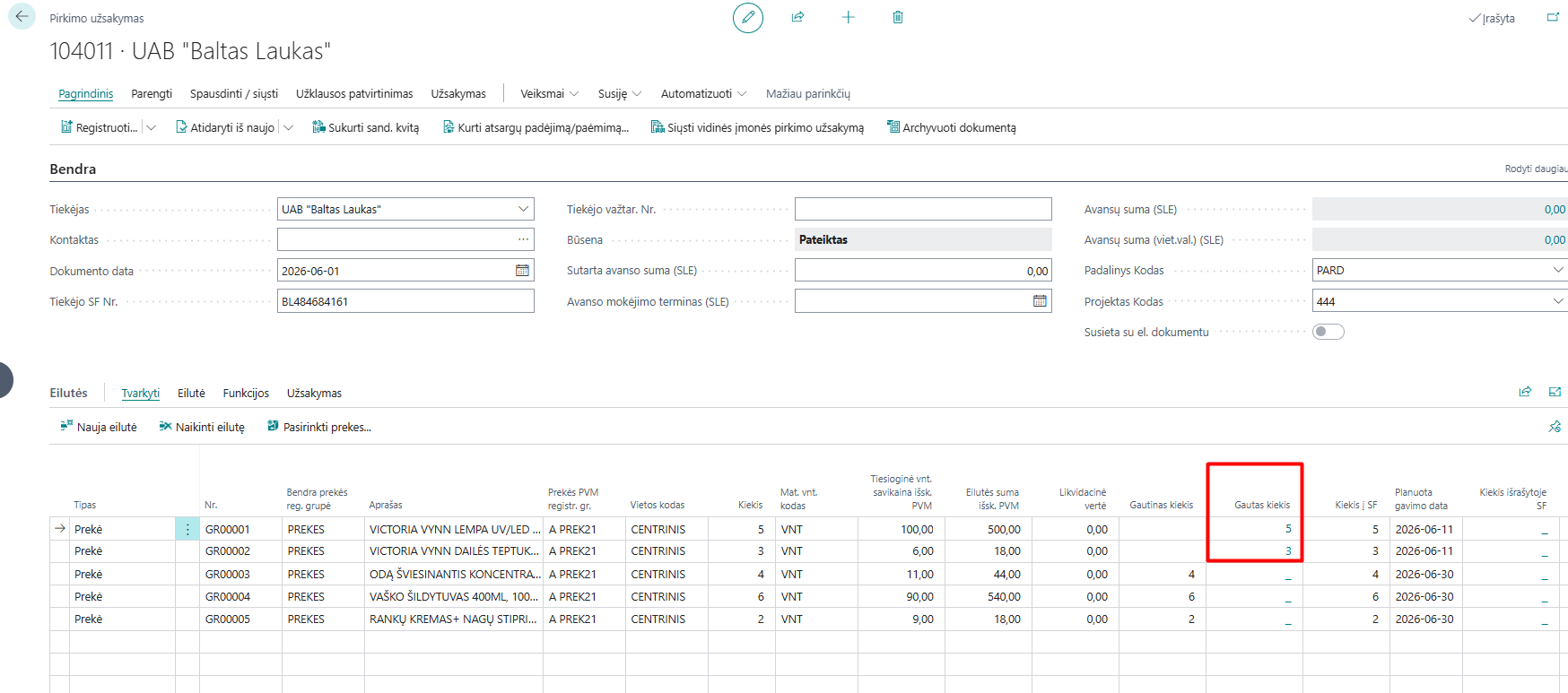Click Nauja eilutė button
Image resolution: width=1568 pixels, height=693 pixels.
click(99, 427)
